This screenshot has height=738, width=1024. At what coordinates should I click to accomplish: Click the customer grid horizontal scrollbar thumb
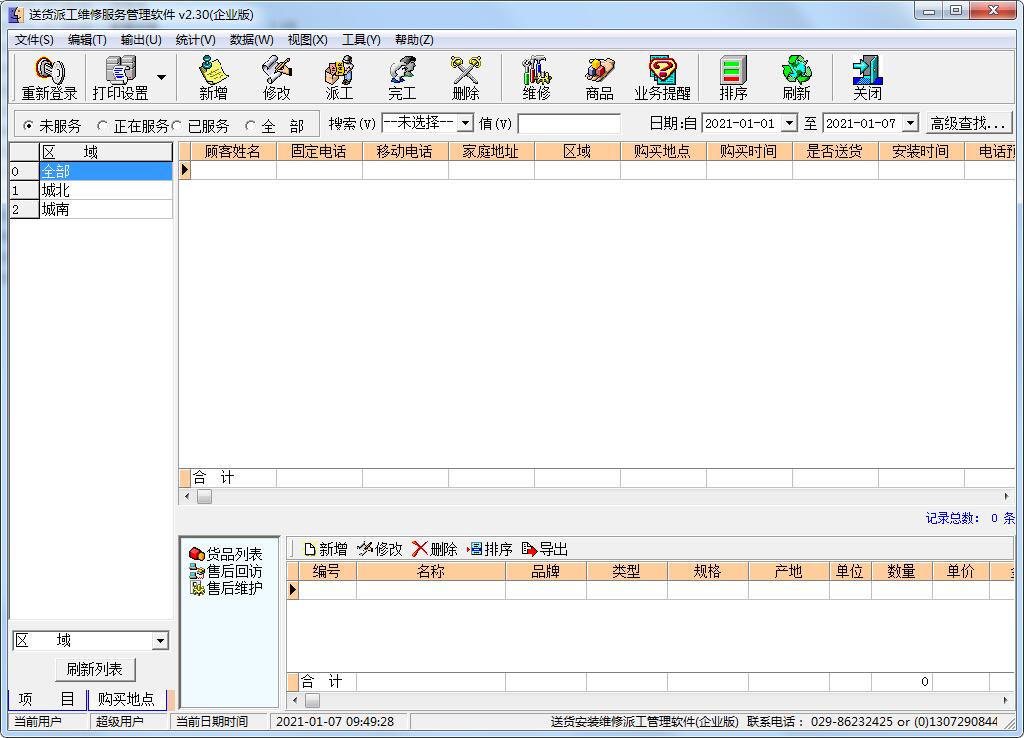pos(204,496)
